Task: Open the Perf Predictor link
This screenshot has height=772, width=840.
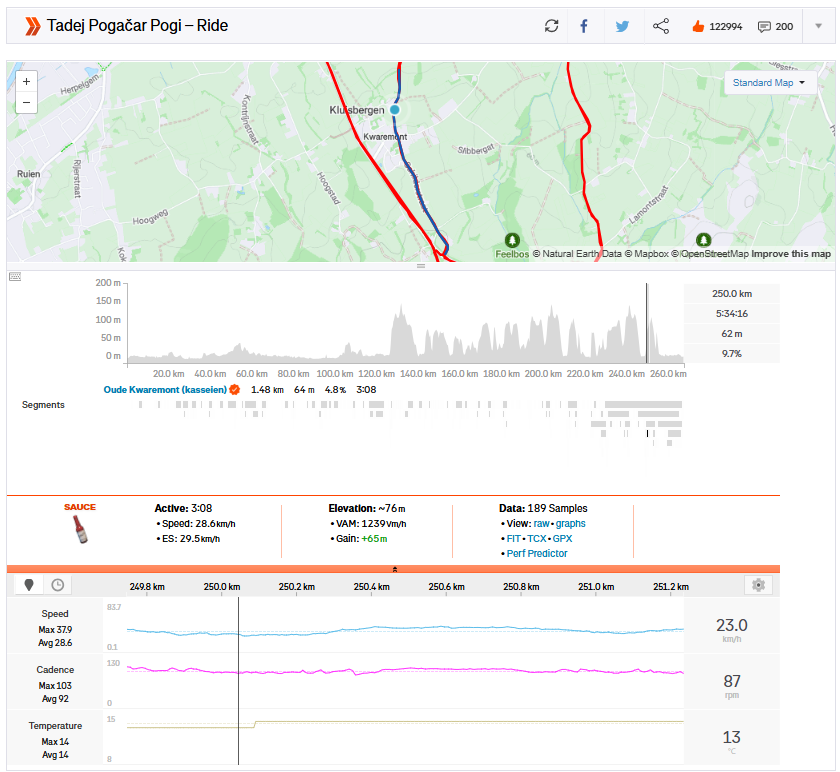Action: [x=537, y=553]
